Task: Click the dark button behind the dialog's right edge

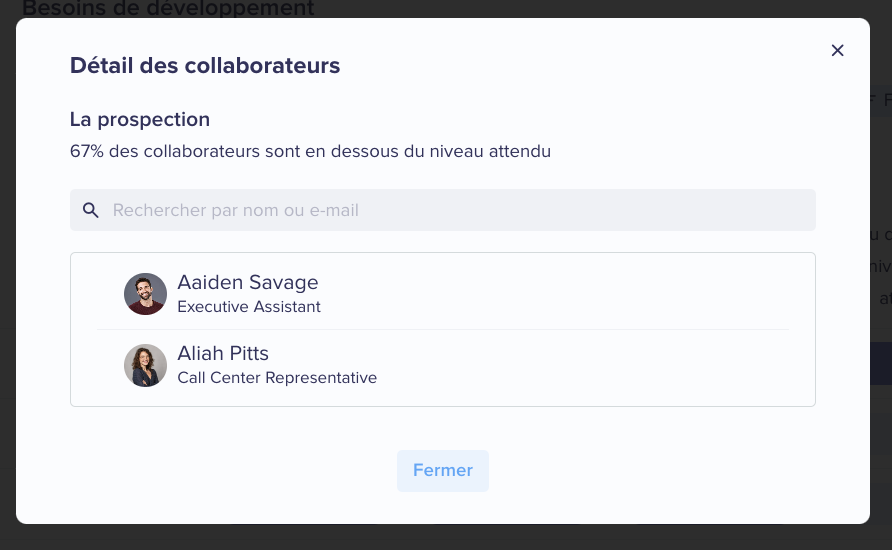Action: pyautogui.click(x=881, y=363)
